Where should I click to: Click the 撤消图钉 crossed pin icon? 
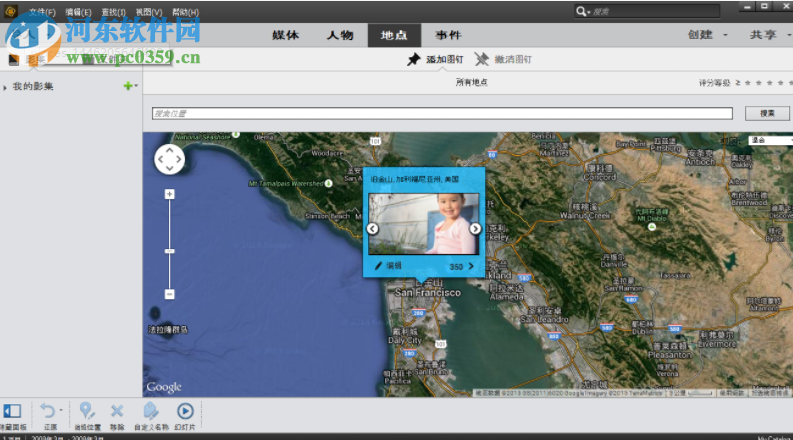481,59
